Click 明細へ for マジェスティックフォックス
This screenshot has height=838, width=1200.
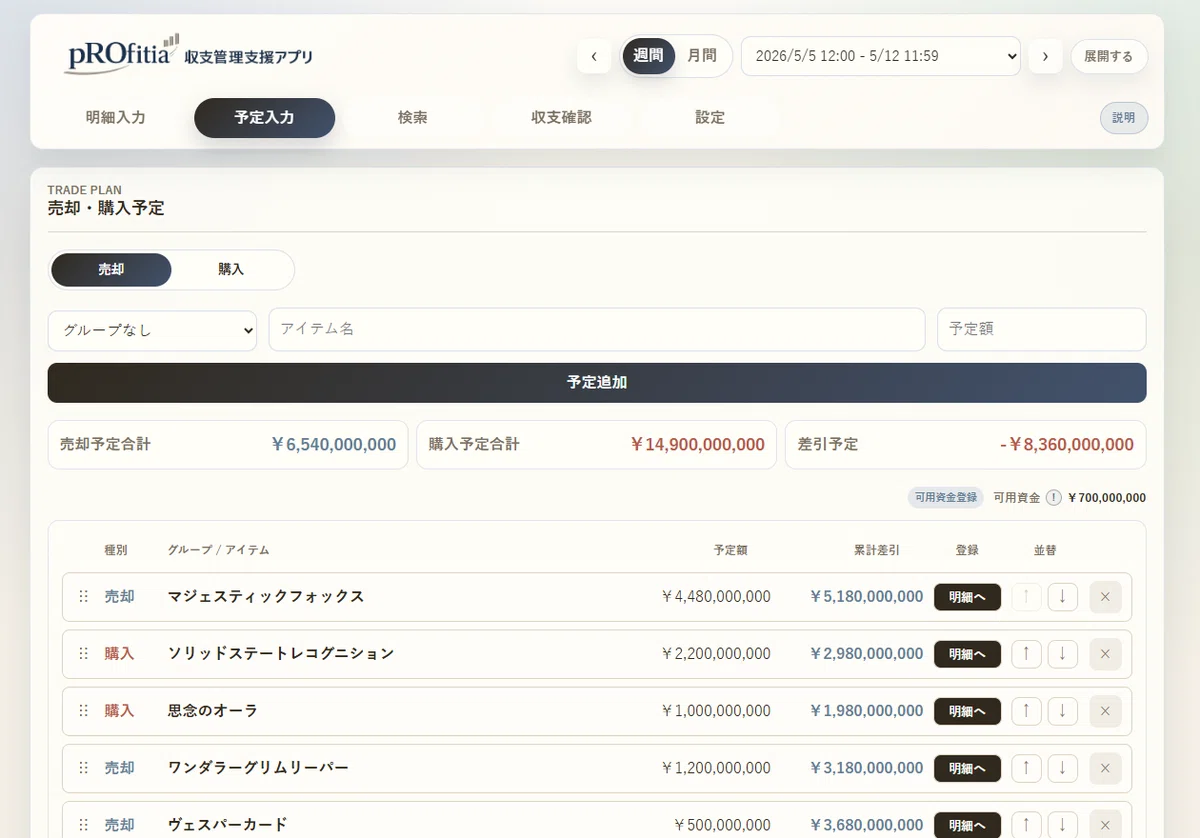[967, 597]
